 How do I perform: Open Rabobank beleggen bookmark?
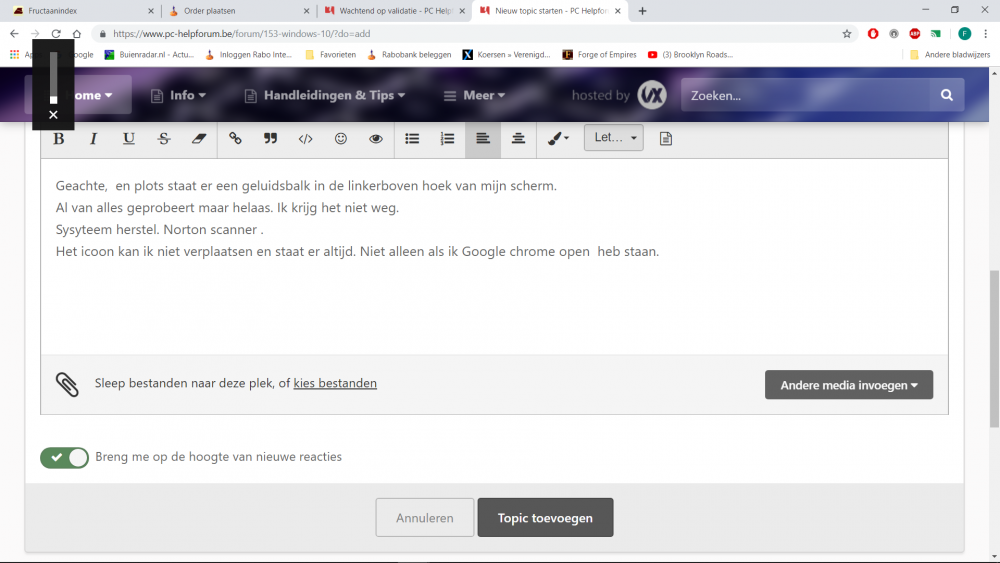coord(409,55)
